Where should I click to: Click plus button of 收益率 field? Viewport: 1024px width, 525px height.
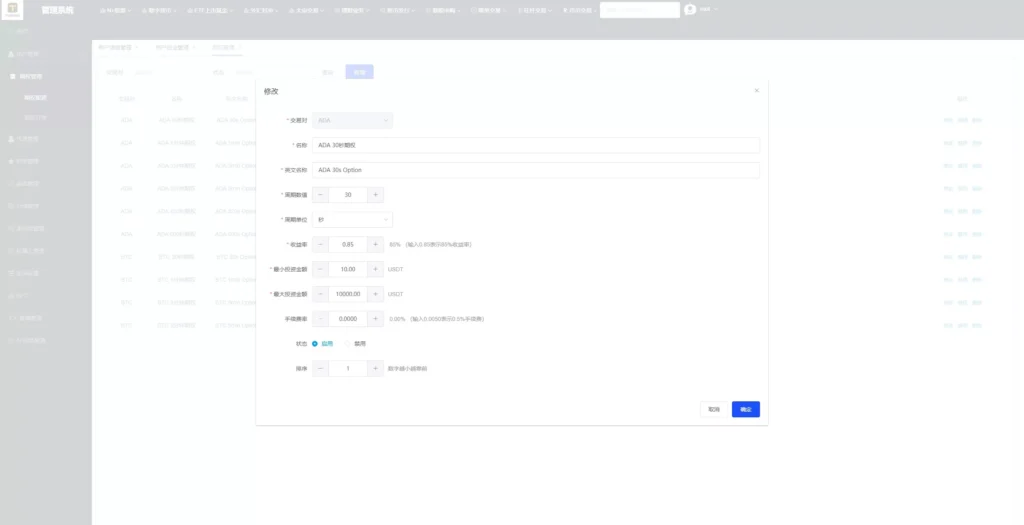(376, 244)
